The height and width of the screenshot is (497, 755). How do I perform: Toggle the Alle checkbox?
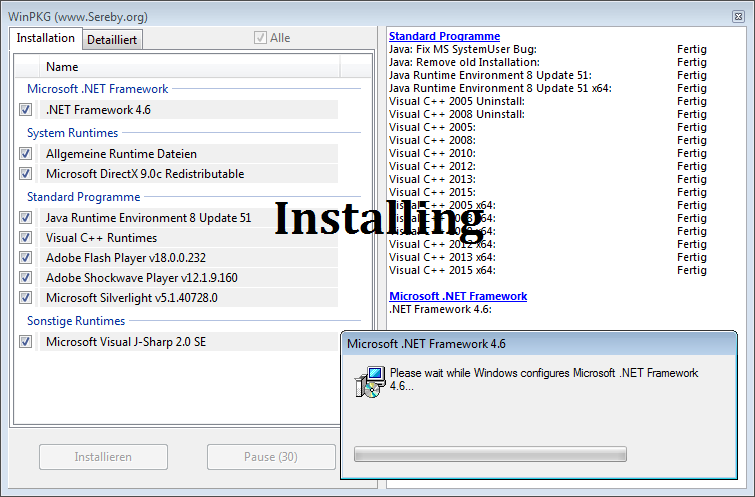(260, 38)
